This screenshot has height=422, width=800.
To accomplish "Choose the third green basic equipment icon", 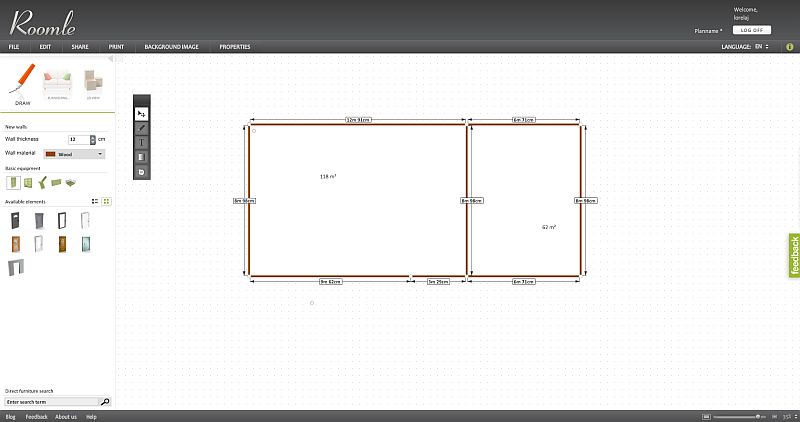I will coord(42,183).
